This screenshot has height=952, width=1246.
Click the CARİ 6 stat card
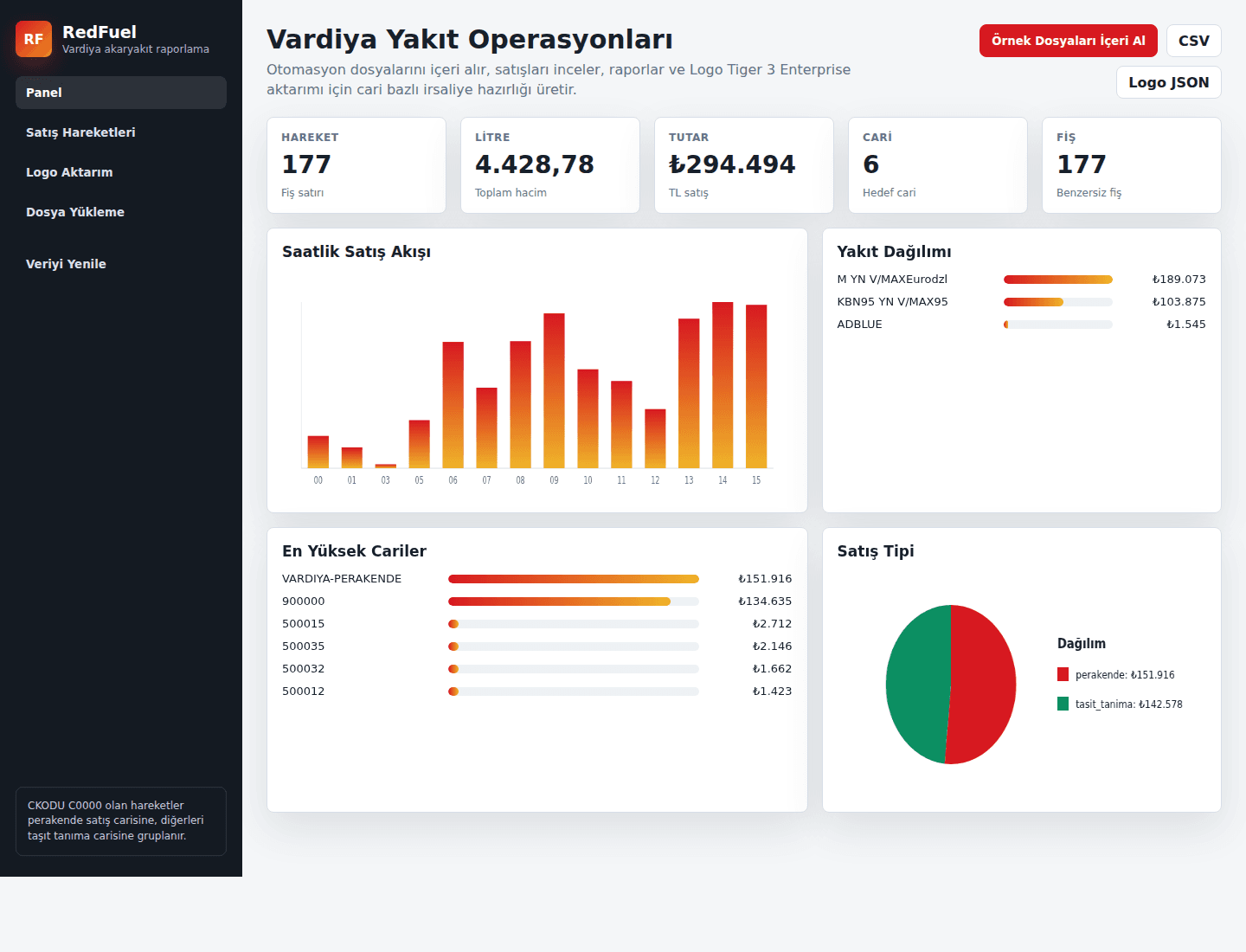point(938,165)
